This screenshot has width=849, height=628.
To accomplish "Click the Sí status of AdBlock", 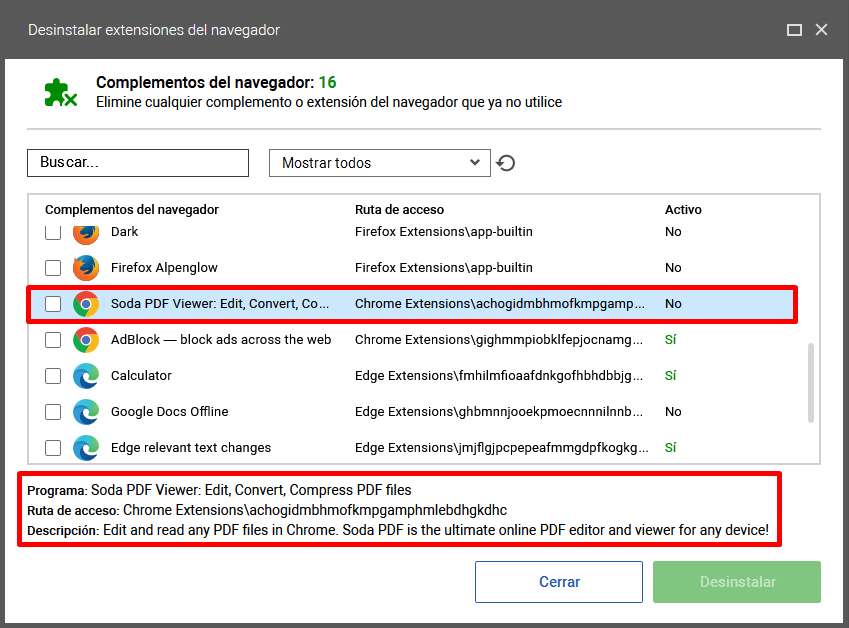I will click(670, 339).
